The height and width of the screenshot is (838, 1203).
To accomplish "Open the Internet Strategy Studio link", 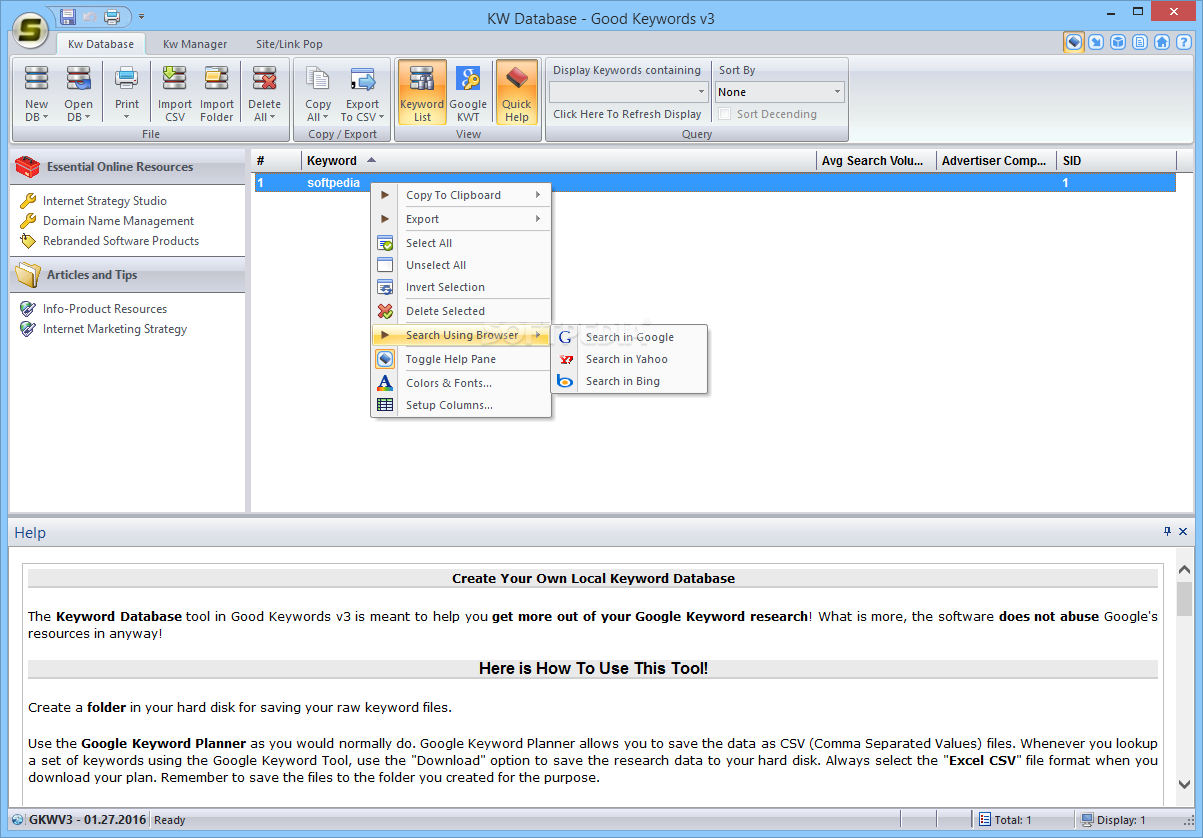I will (104, 201).
